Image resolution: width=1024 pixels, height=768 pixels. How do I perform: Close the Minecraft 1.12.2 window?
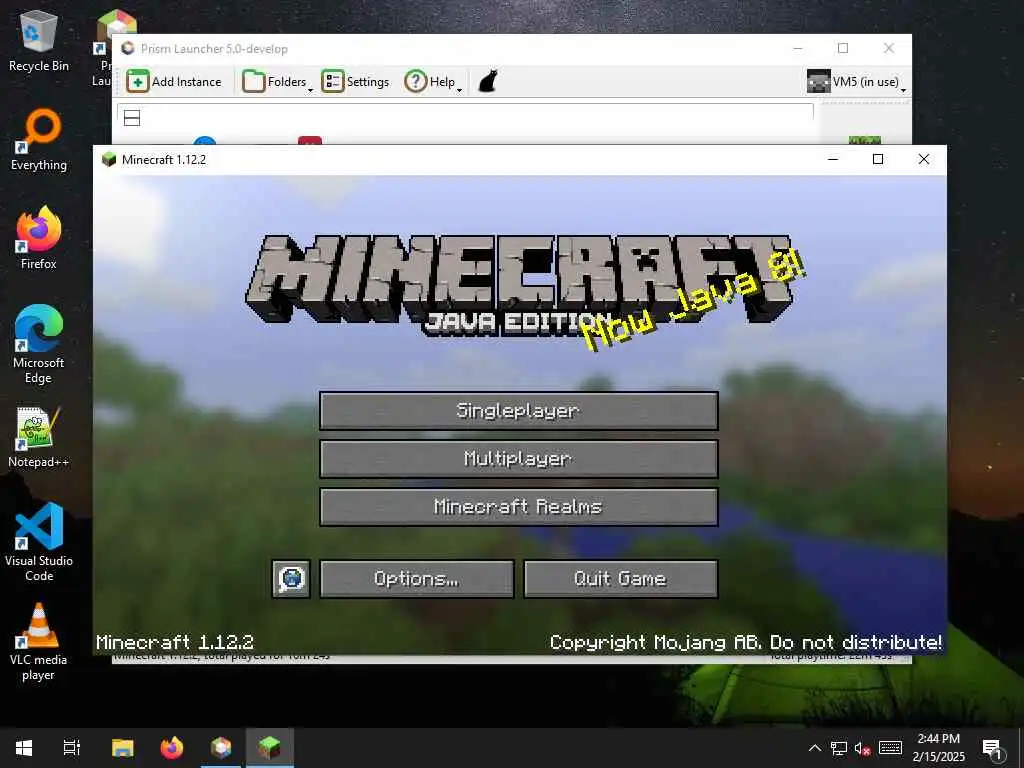click(x=923, y=159)
